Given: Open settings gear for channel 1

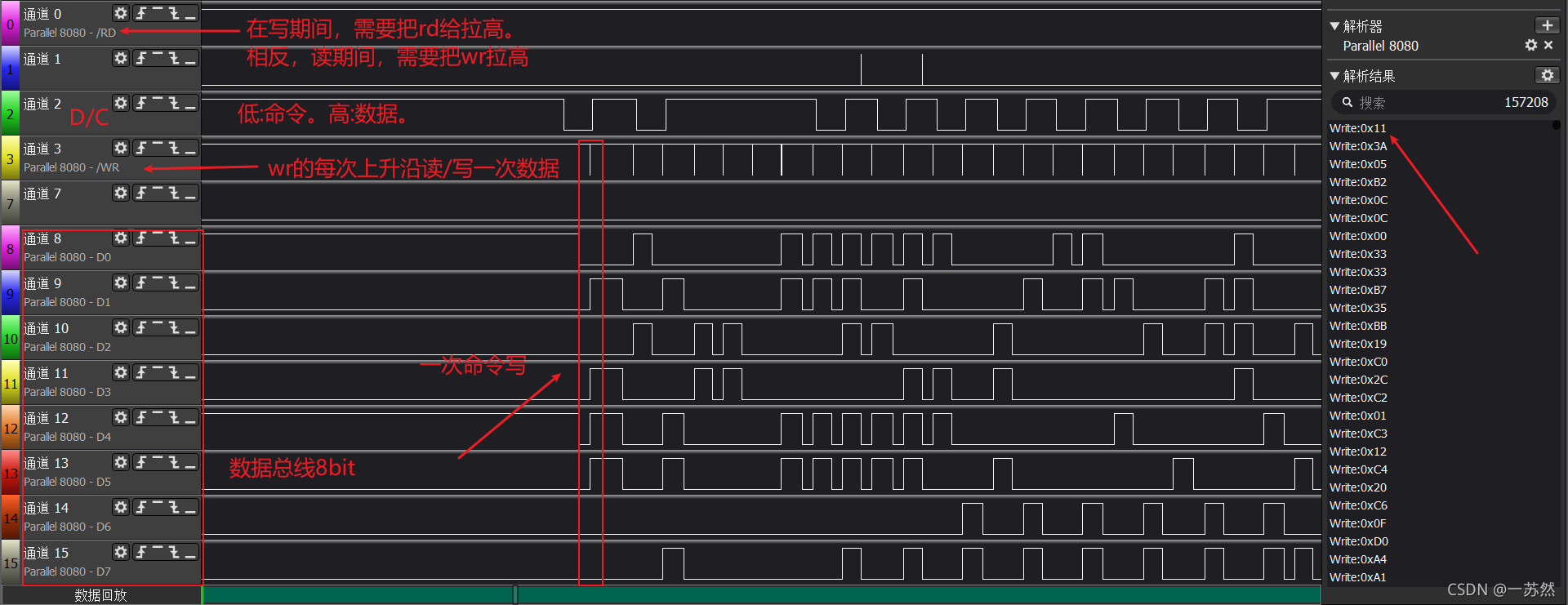Looking at the screenshot, I should 121,58.
